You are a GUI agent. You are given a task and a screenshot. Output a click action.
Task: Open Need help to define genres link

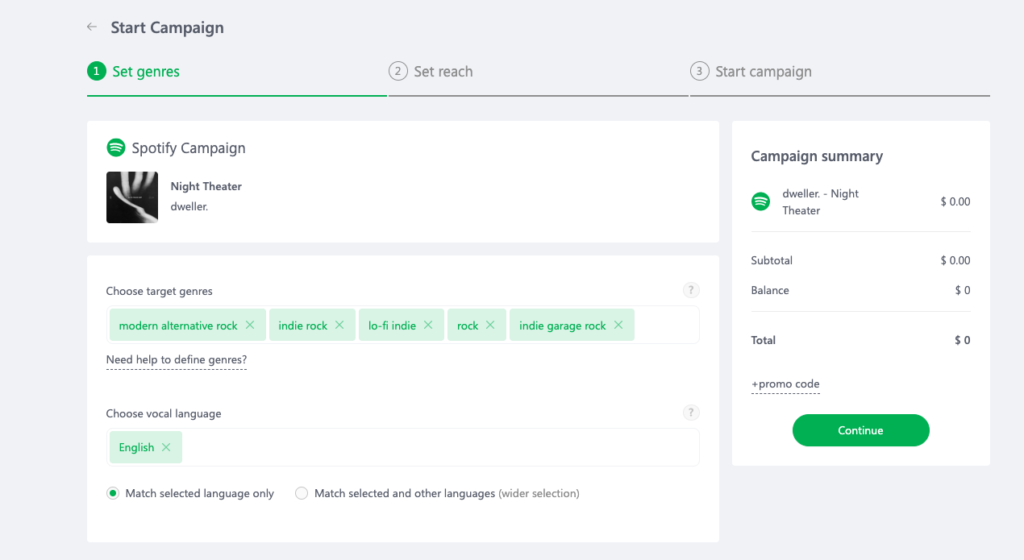pos(176,360)
